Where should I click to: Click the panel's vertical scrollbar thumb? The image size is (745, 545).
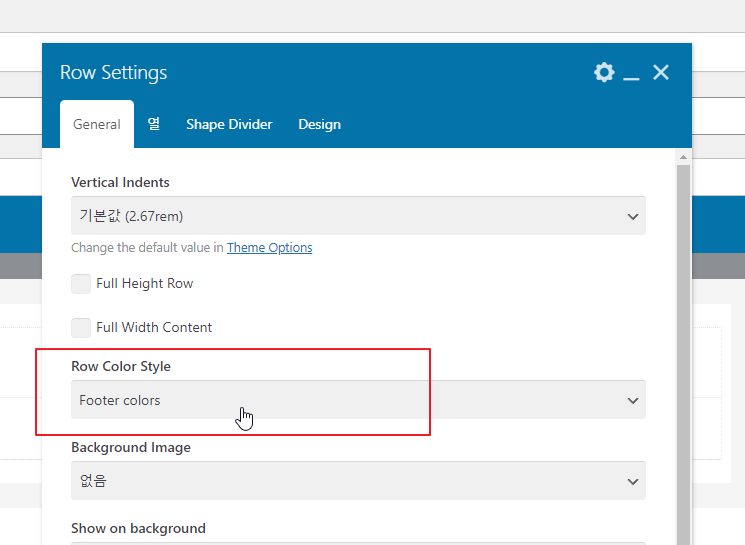684,350
